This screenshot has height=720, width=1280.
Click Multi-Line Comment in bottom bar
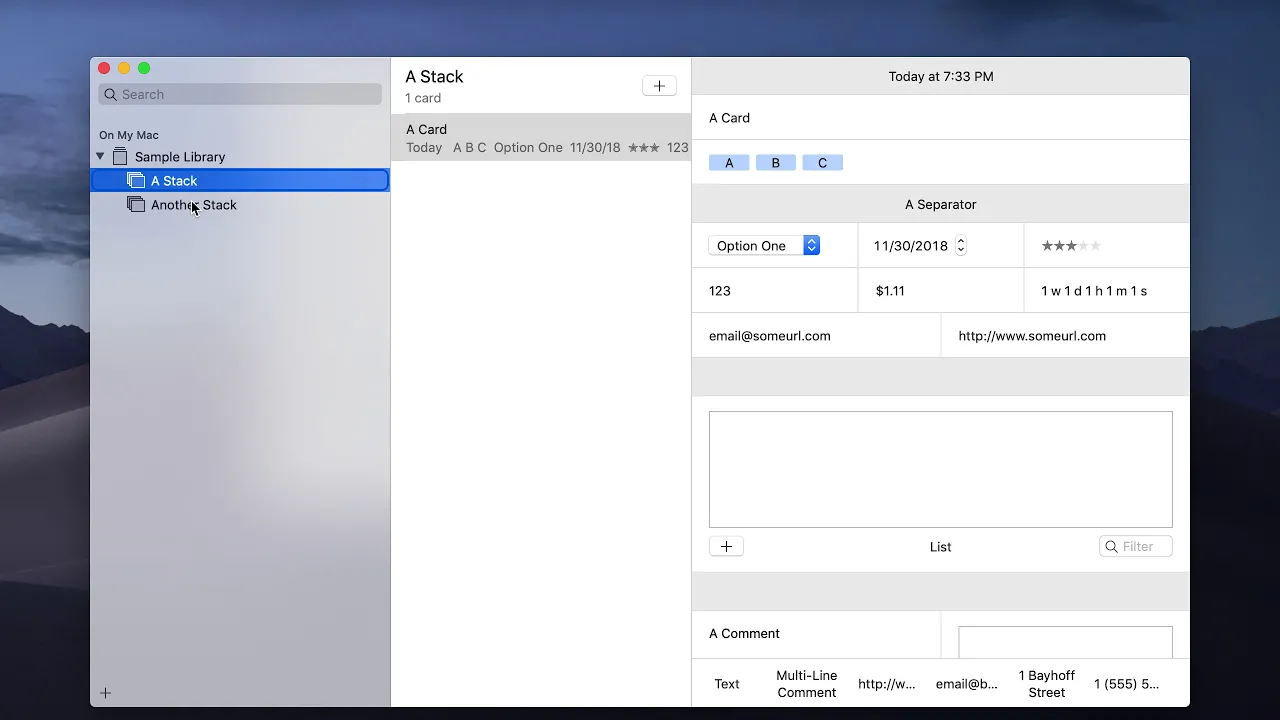pyautogui.click(x=807, y=684)
